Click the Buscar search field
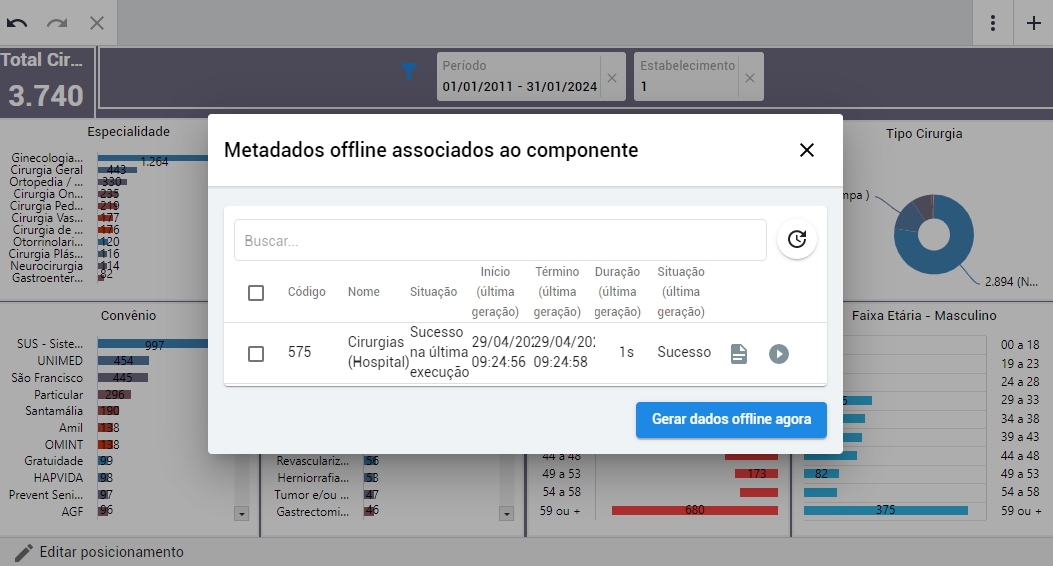The image size is (1053, 566). pyautogui.click(x=500, y=241)
